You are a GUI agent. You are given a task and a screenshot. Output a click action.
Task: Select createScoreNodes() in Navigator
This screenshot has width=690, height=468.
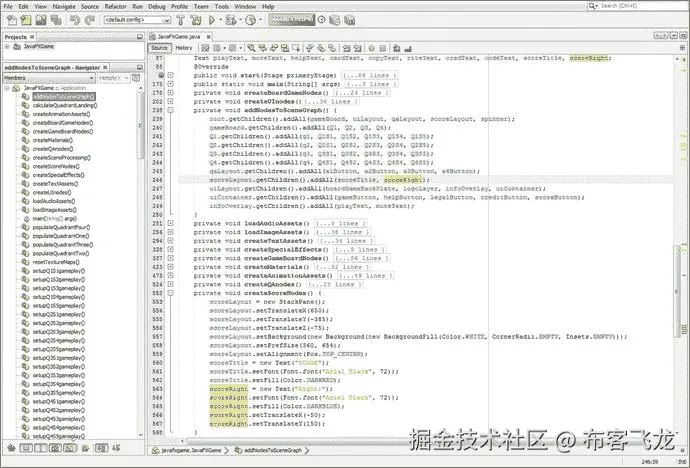click(56, 166)
